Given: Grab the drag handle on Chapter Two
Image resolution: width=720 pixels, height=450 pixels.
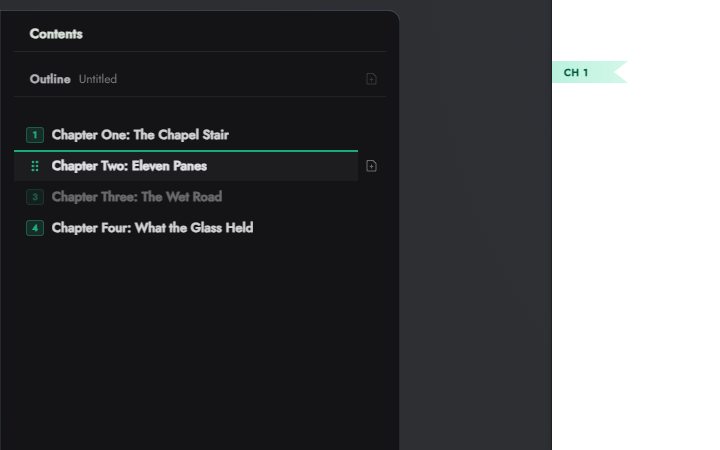Looking at the screenshot, I should [x=35, y=166].
